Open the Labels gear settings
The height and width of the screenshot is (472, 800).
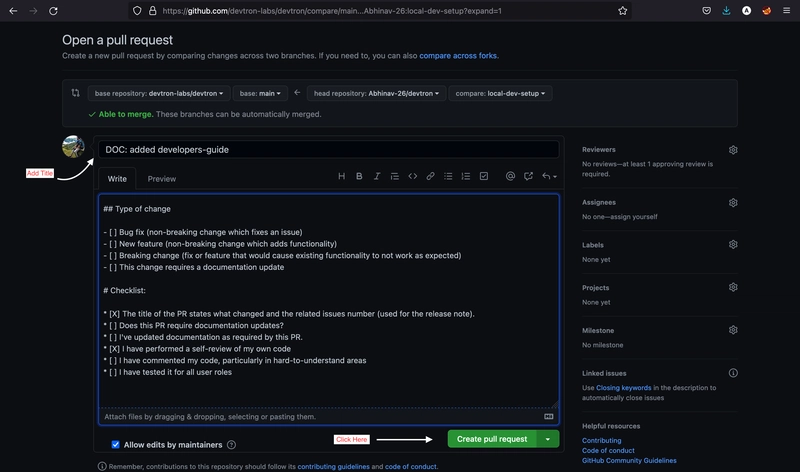(x=733, y=244)
